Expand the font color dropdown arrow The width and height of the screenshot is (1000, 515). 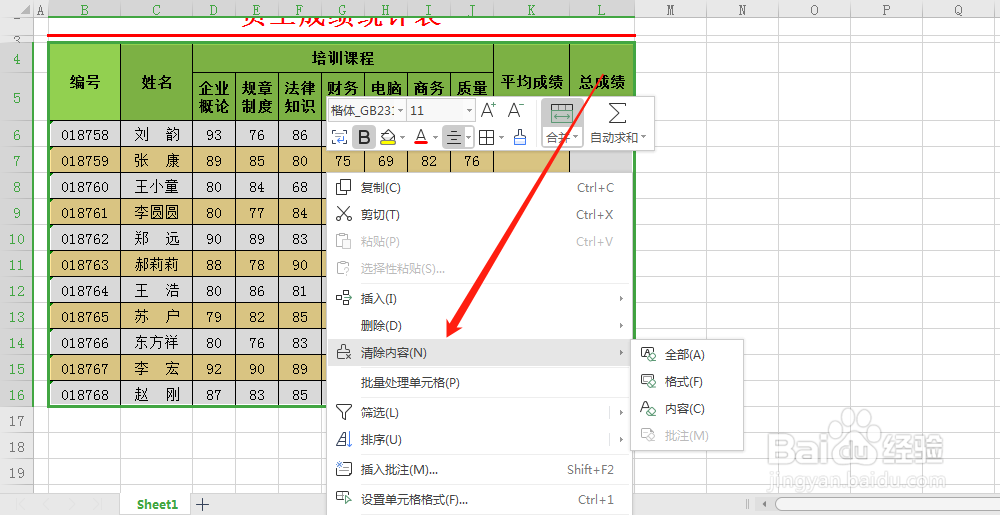[x=435, y=138]
